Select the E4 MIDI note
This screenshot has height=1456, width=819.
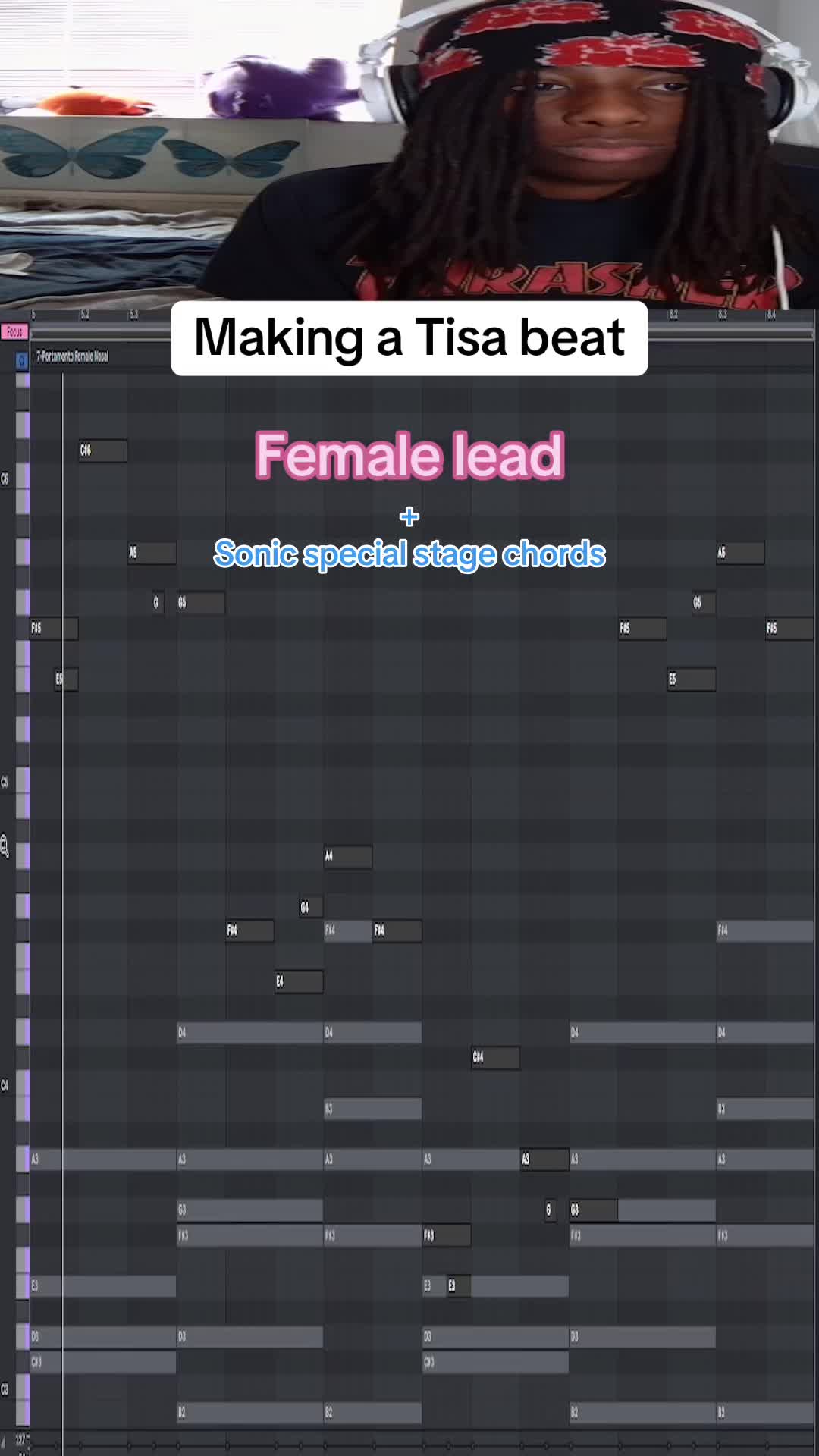[299, 982]
